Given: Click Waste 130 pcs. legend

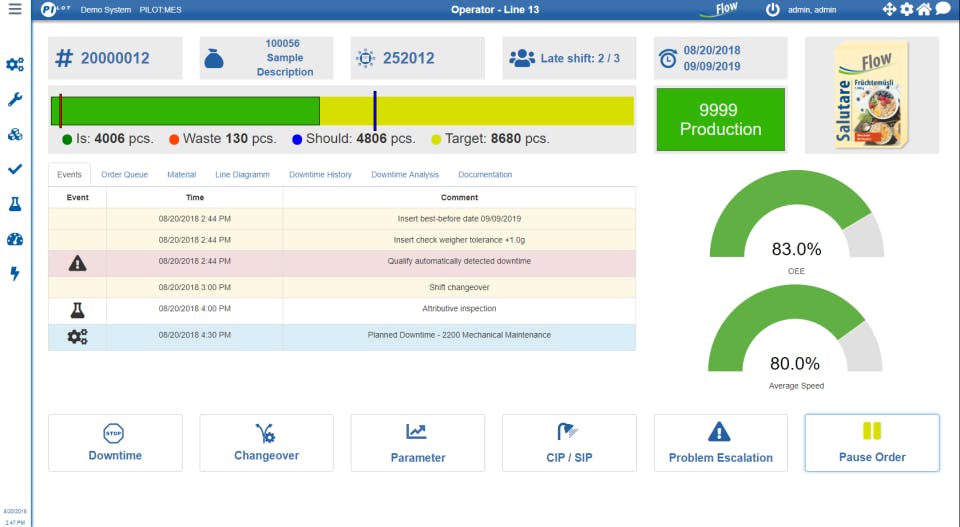Looking at the screenshot, I should pos(223,139).
